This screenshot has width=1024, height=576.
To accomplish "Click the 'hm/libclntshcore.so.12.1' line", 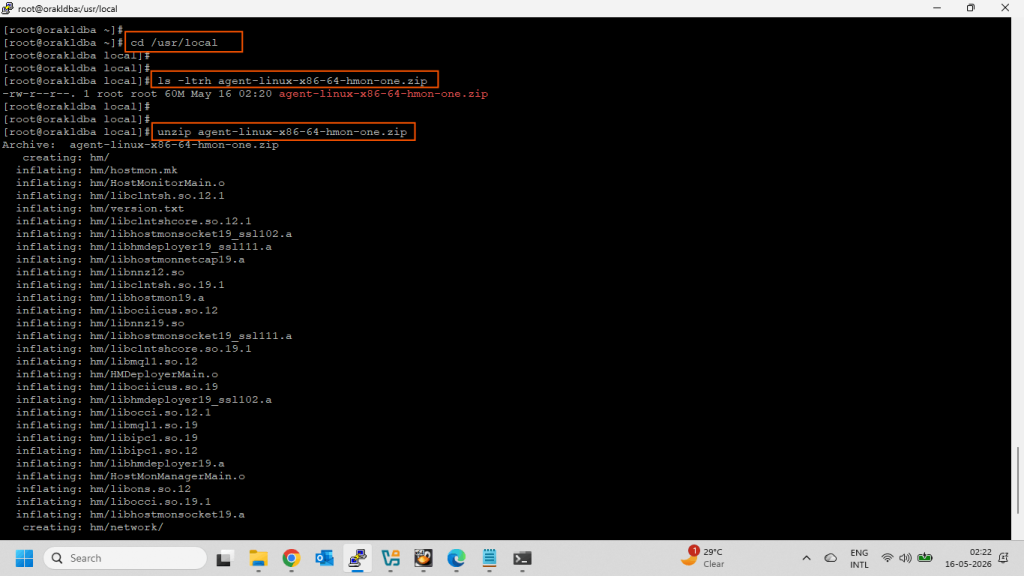I will pos(134,221).
